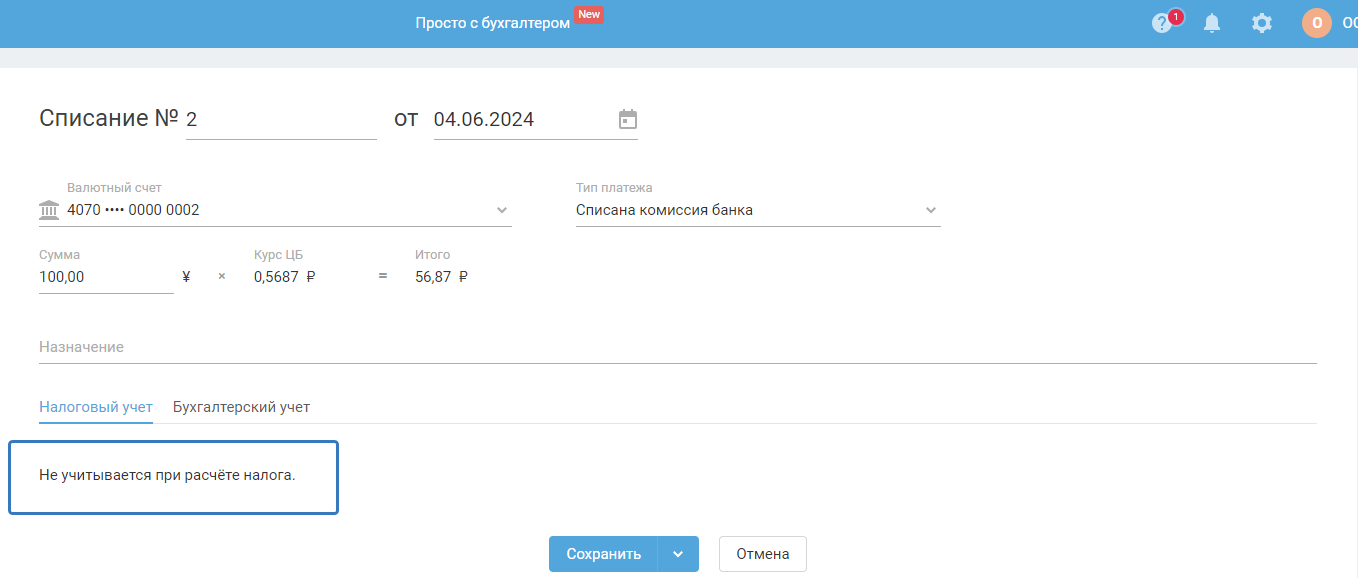Open the Просто с бухгалтером link
This screenshot has width=1358, height=578.
click(x=493, y=23)
